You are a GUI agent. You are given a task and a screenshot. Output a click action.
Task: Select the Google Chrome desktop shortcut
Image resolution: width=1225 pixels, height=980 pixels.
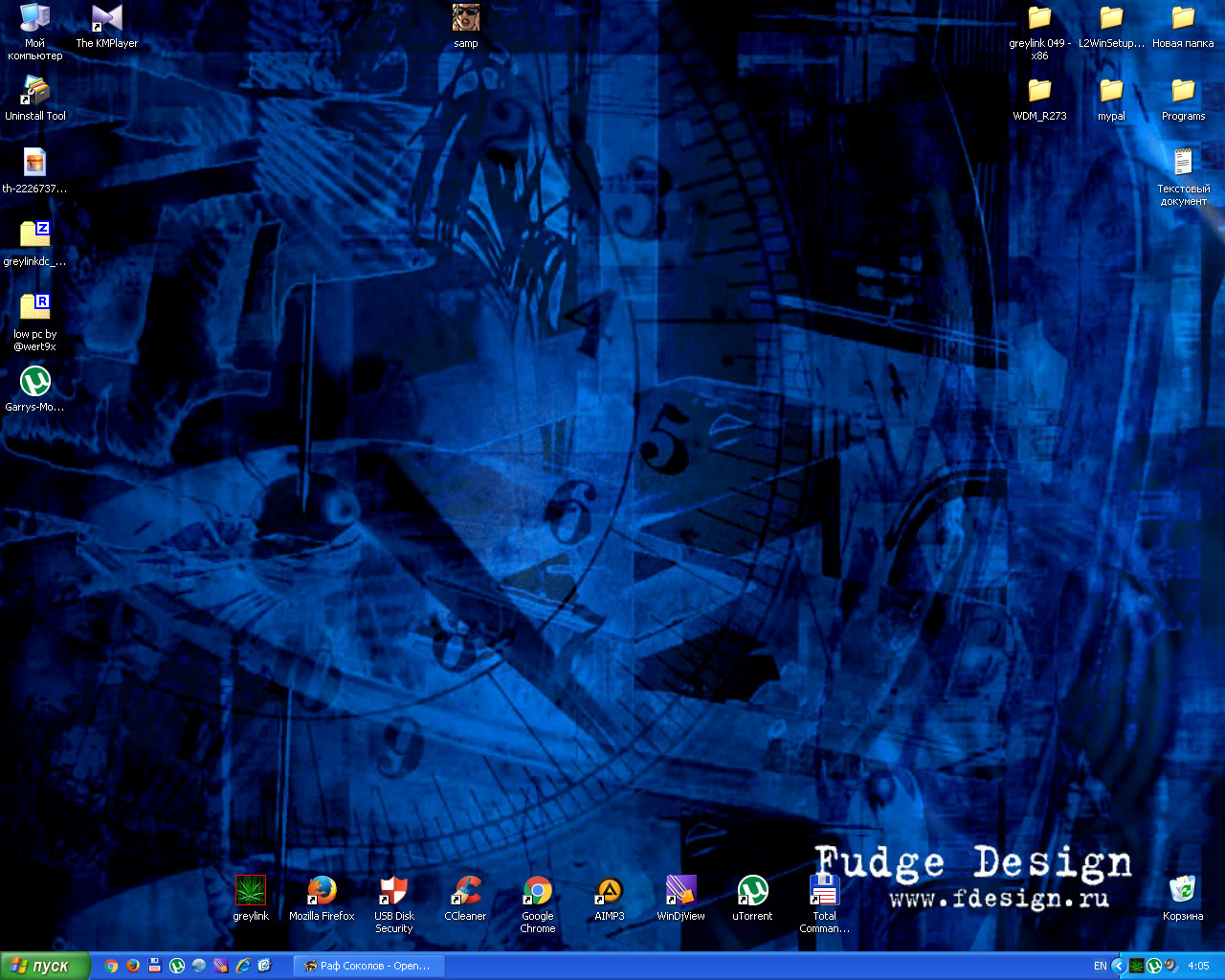click(x=538, y=904)
